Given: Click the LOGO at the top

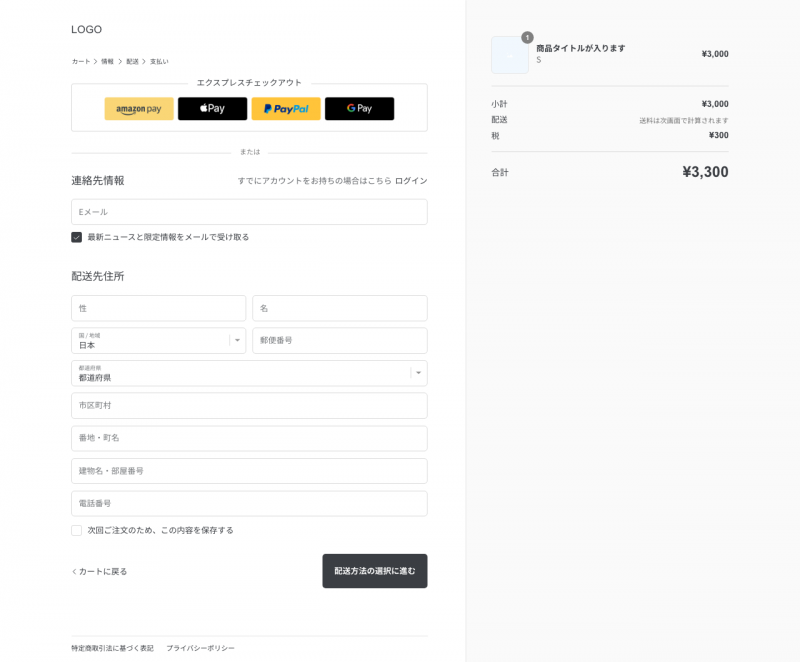Looking at the screenshot, I should click(x=86, y=30).
